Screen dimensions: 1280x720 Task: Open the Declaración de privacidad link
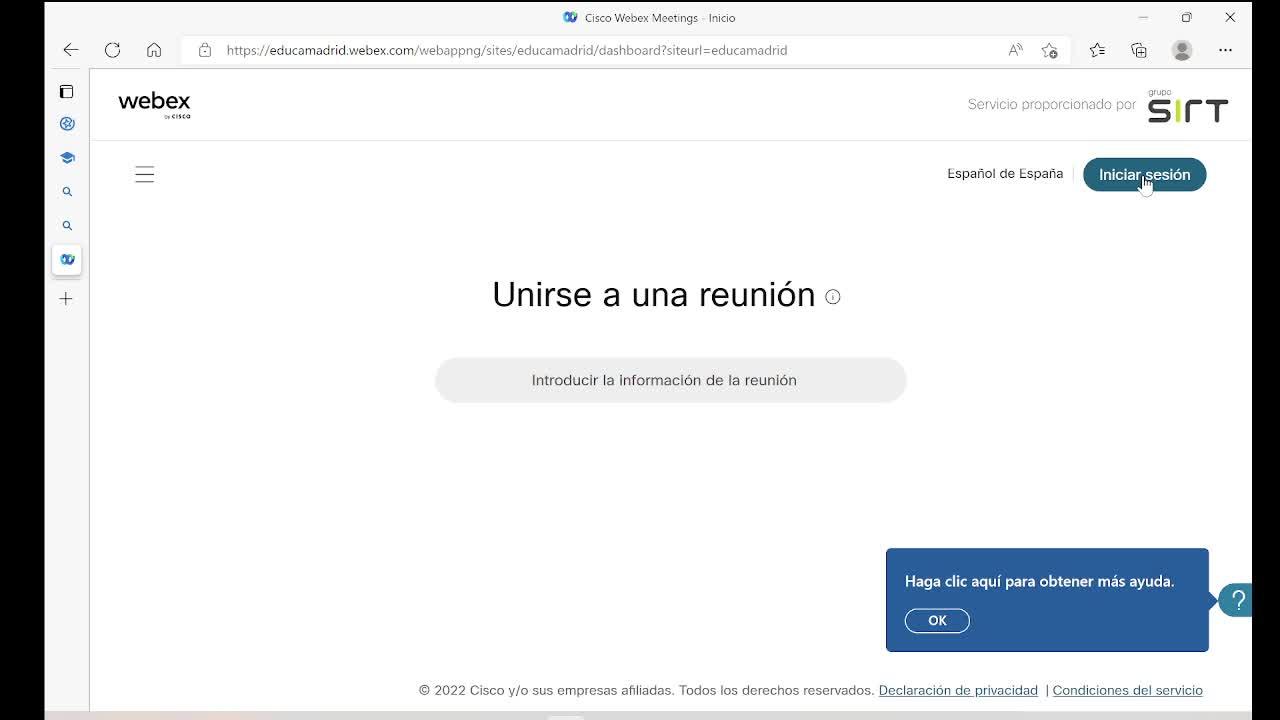(x=958, y=691)
